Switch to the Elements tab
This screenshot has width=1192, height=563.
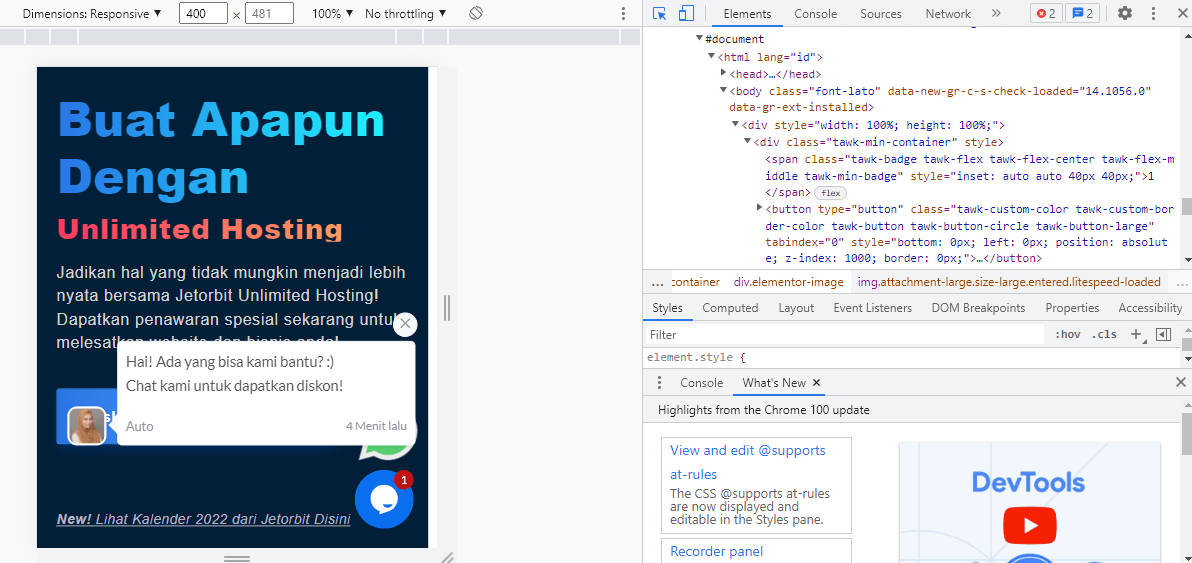pyautogui.click(x=747, y=13)
